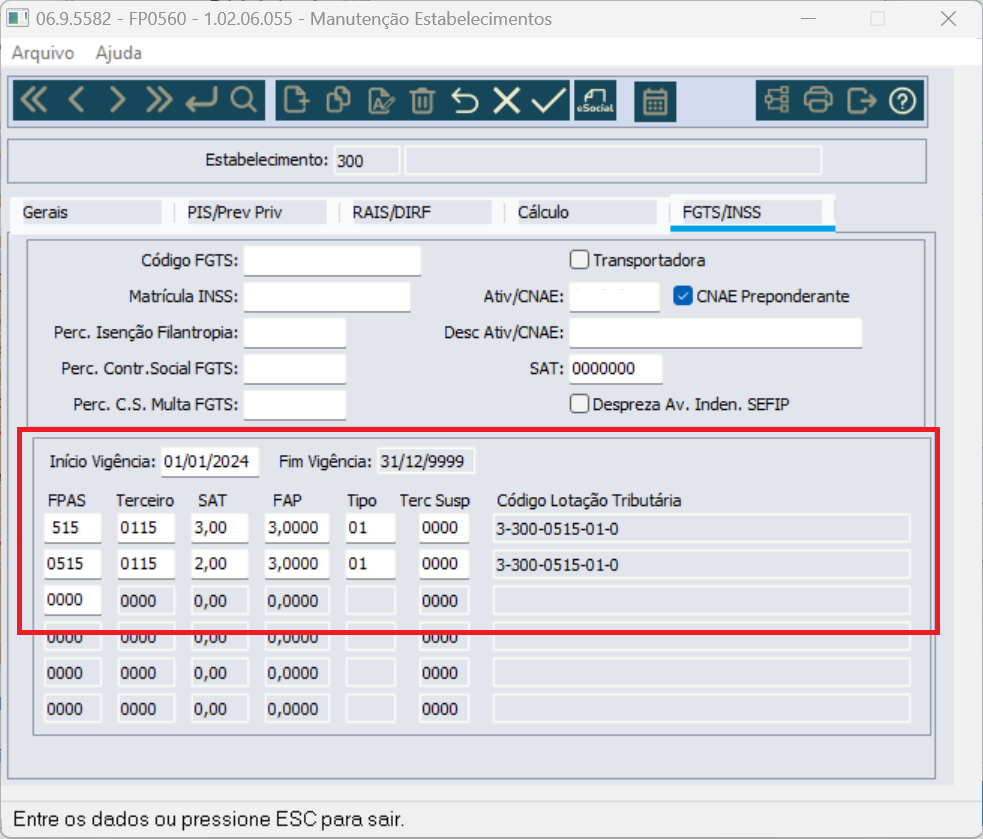
Task: Edit the record with the pencil-document icon
Action: [x=381, y=100]
